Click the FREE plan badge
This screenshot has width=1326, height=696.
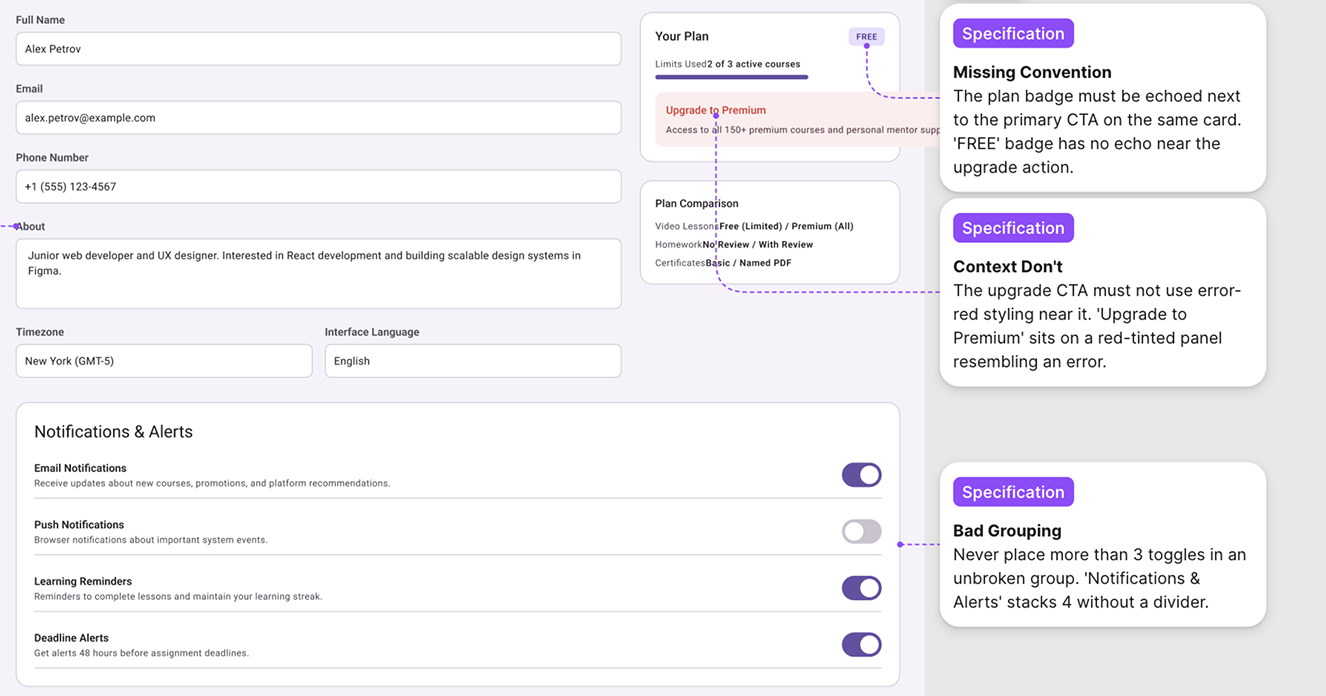click(x=867, y=37)
